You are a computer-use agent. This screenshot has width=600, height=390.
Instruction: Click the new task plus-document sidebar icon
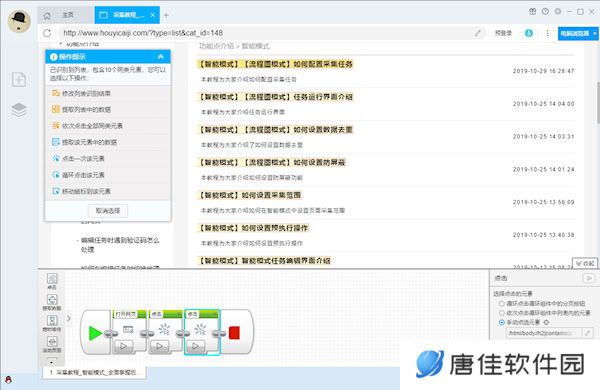pos(19,79)
